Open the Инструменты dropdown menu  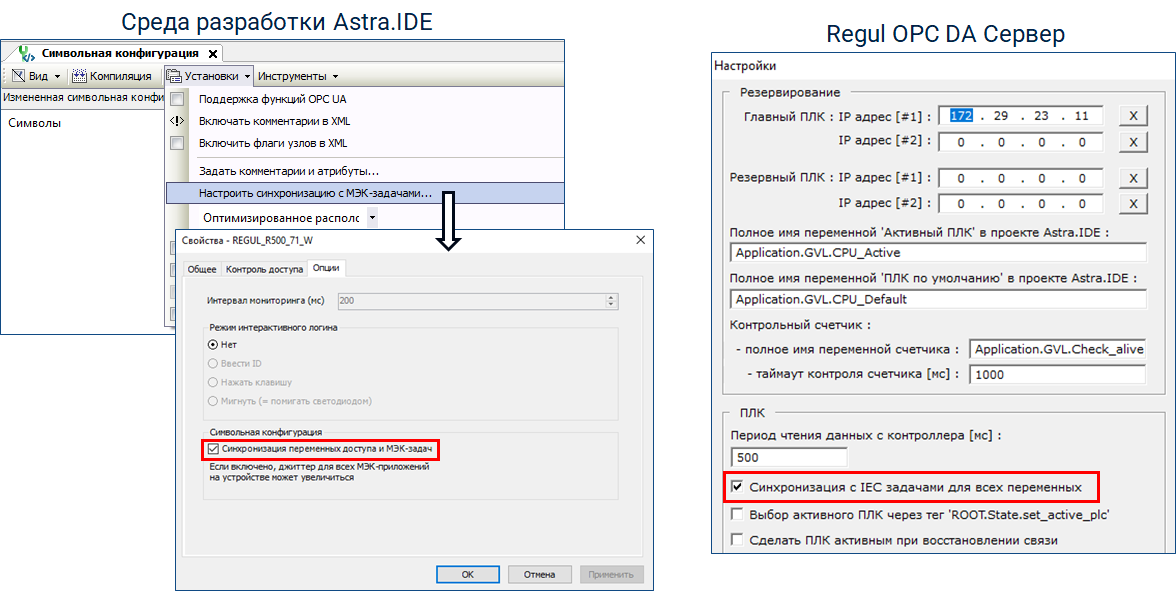point(298,76)
